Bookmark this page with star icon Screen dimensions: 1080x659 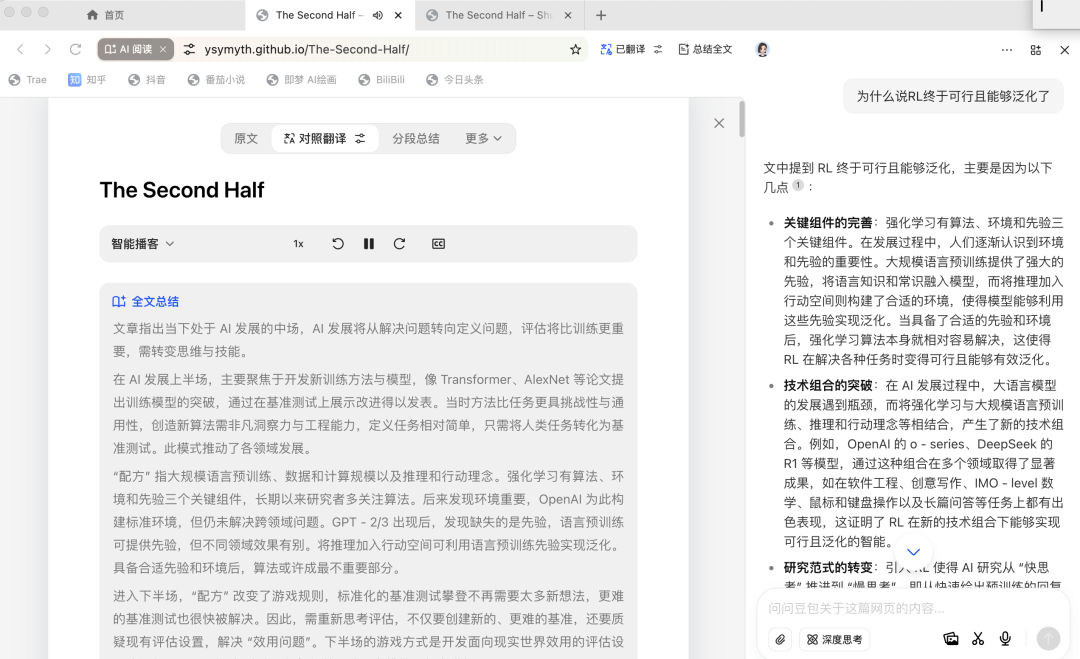[x=575, y=49]
